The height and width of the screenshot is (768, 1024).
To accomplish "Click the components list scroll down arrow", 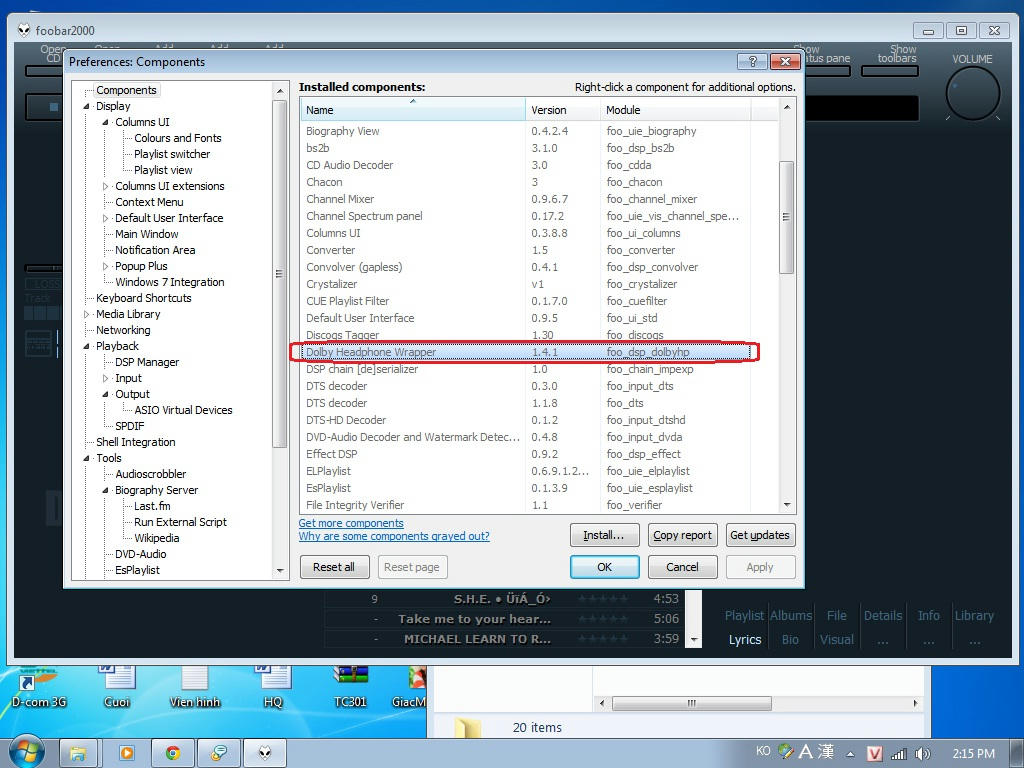I will (786, 505).
